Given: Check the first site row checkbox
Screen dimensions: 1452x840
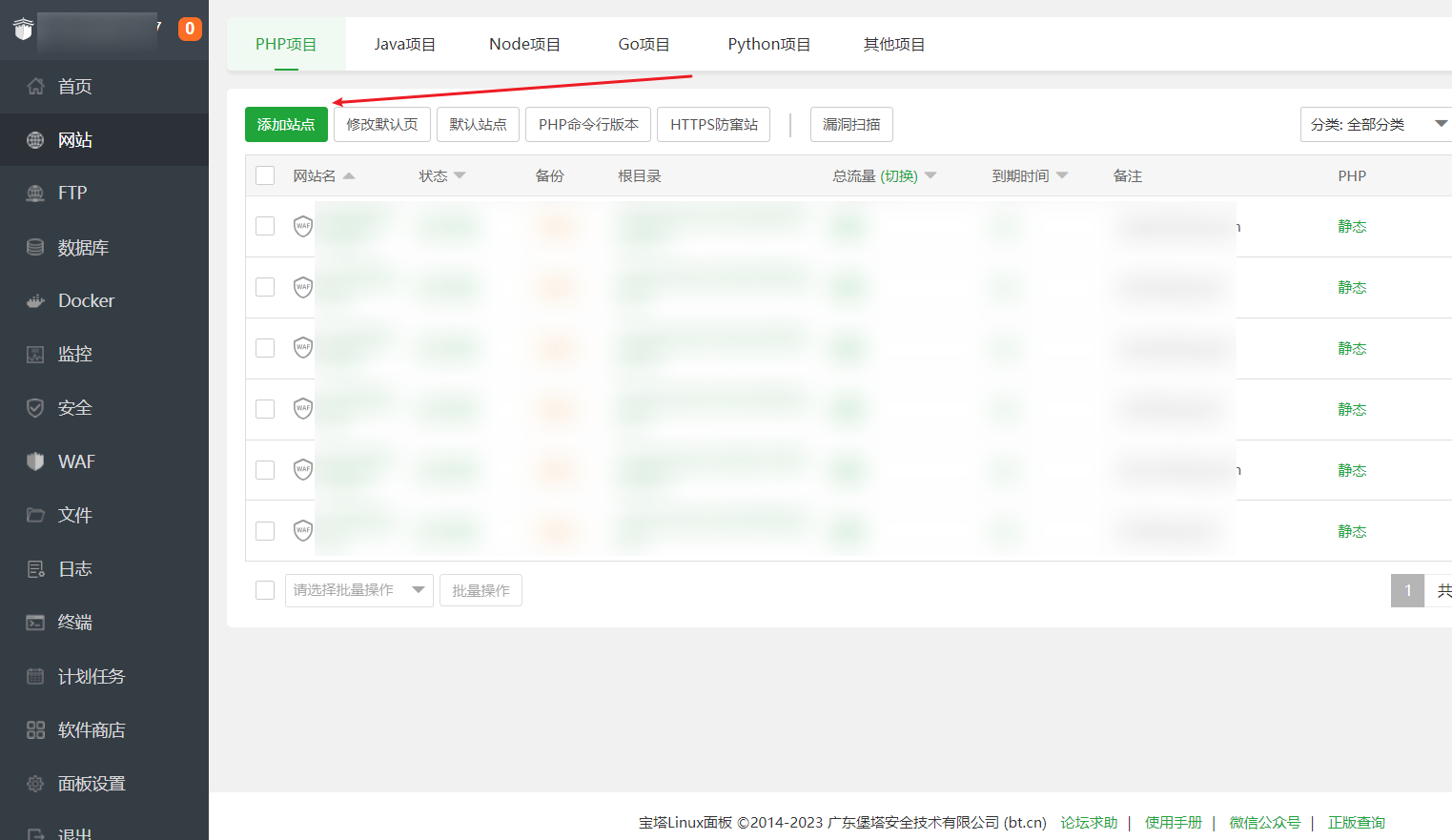Looking at the screenshot, I should [265, 226].
